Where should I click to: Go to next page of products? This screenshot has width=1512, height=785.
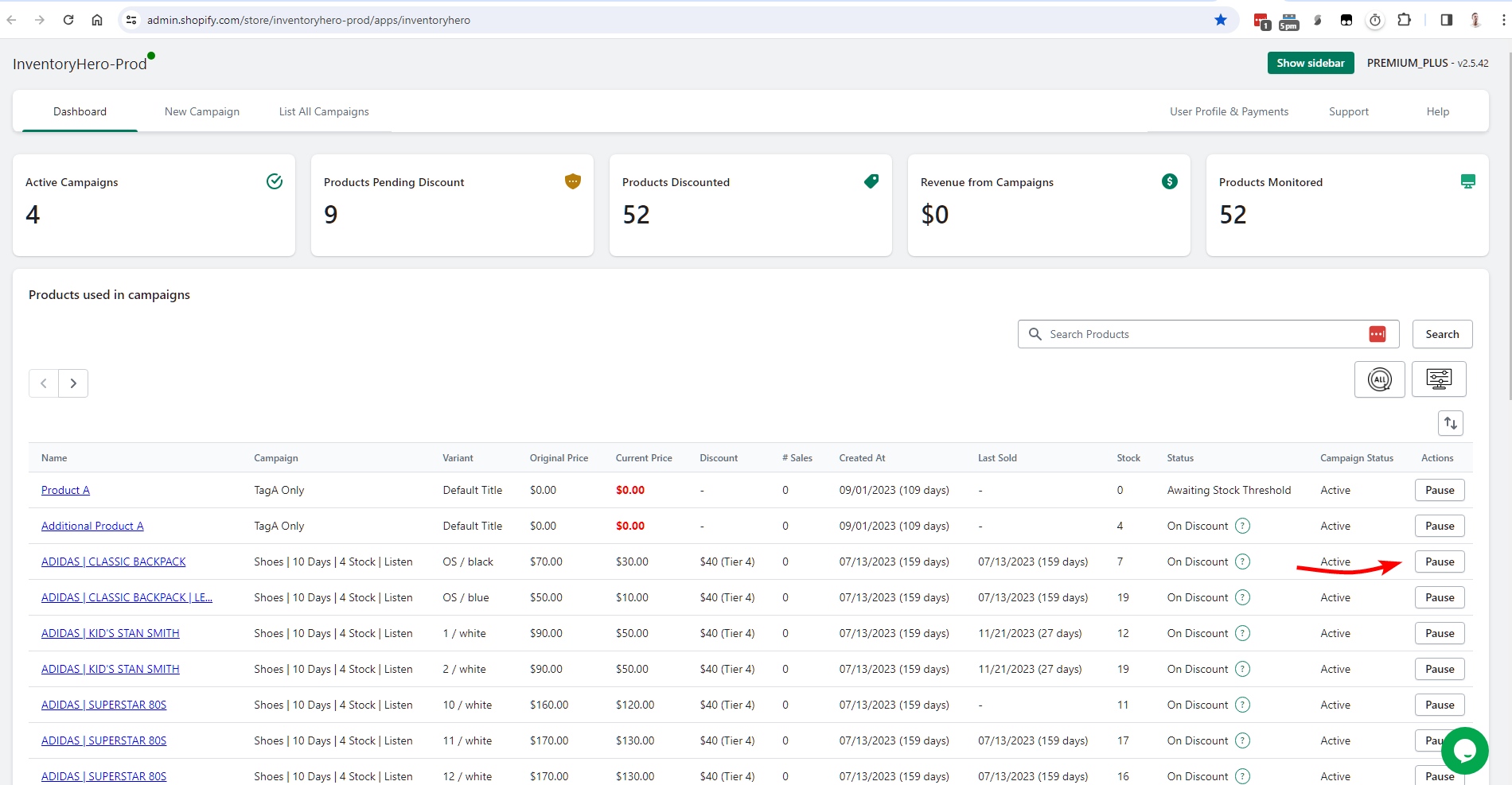point(73,383)
